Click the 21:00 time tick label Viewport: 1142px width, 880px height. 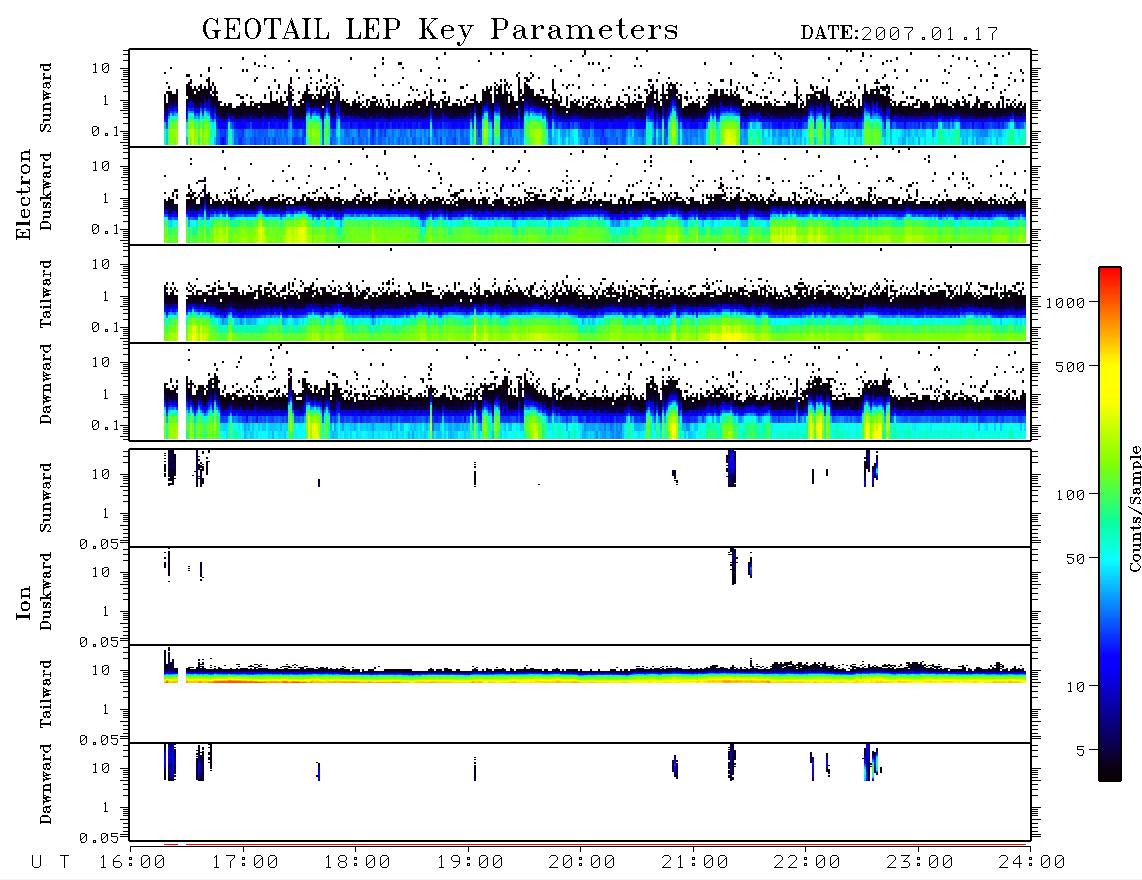695,863
